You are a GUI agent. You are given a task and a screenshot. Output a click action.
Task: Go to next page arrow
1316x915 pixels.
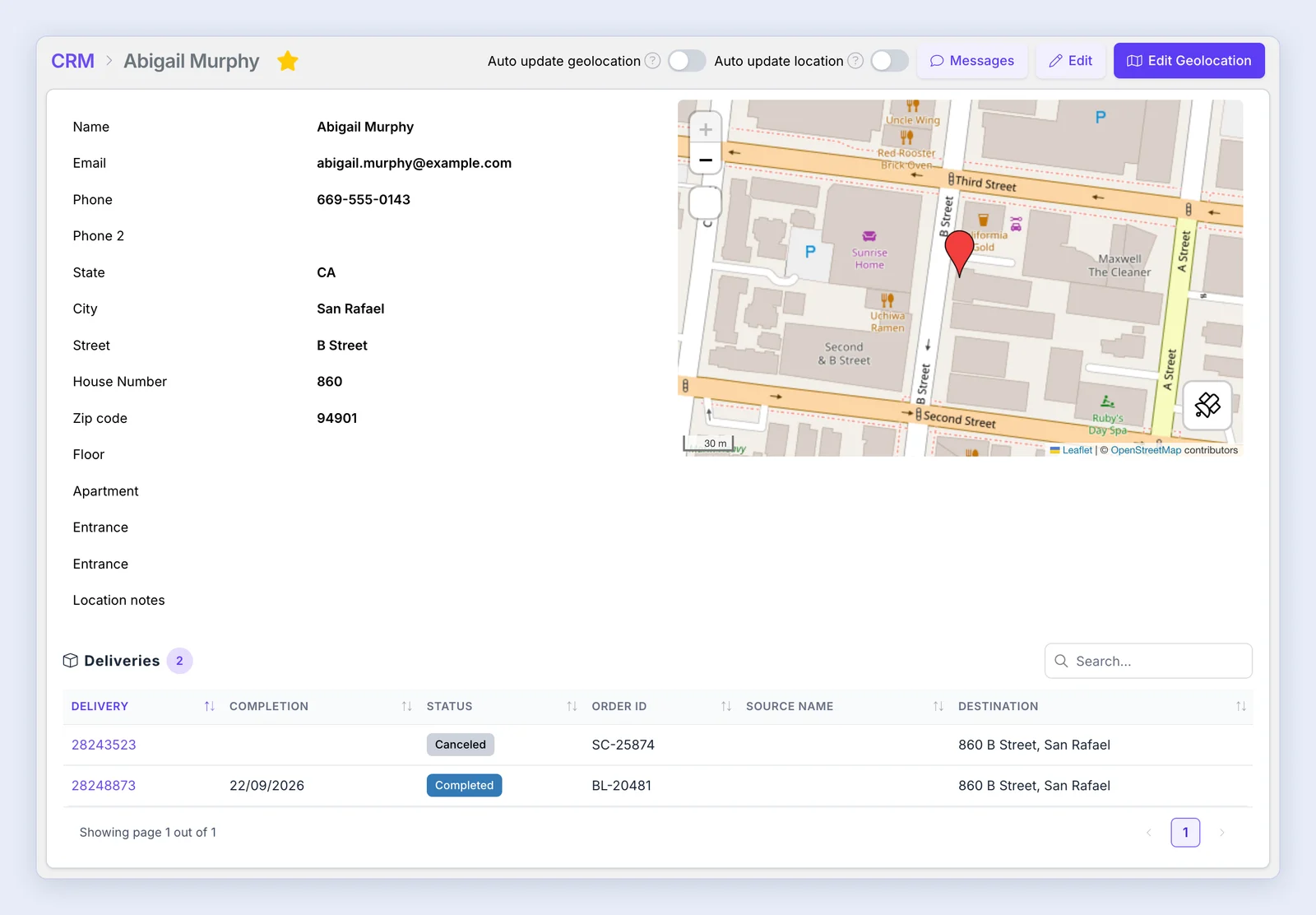pos(1222,833)
